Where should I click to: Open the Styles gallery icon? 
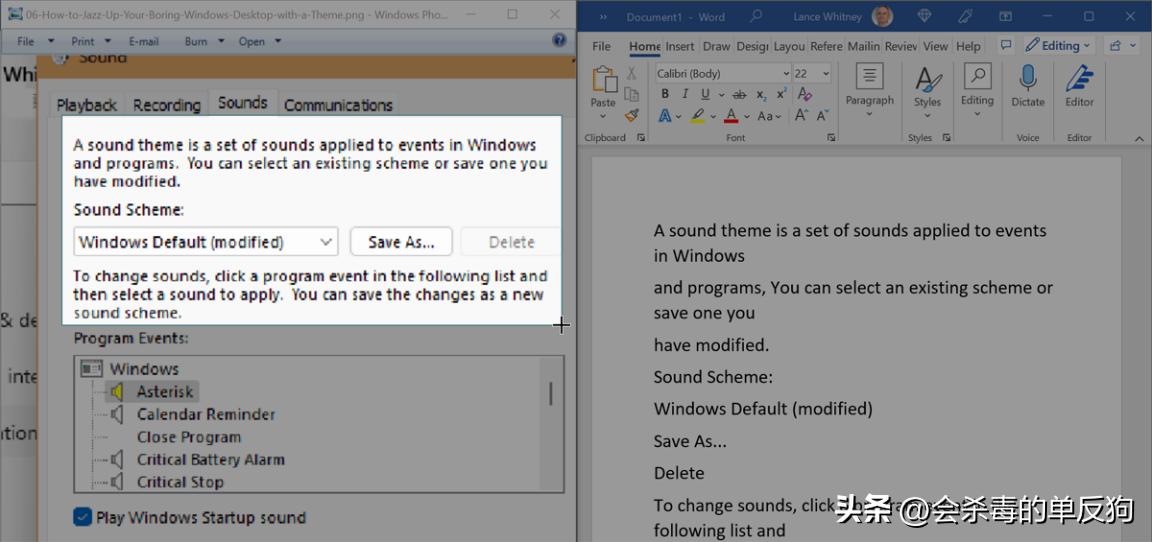pos(927,80)
